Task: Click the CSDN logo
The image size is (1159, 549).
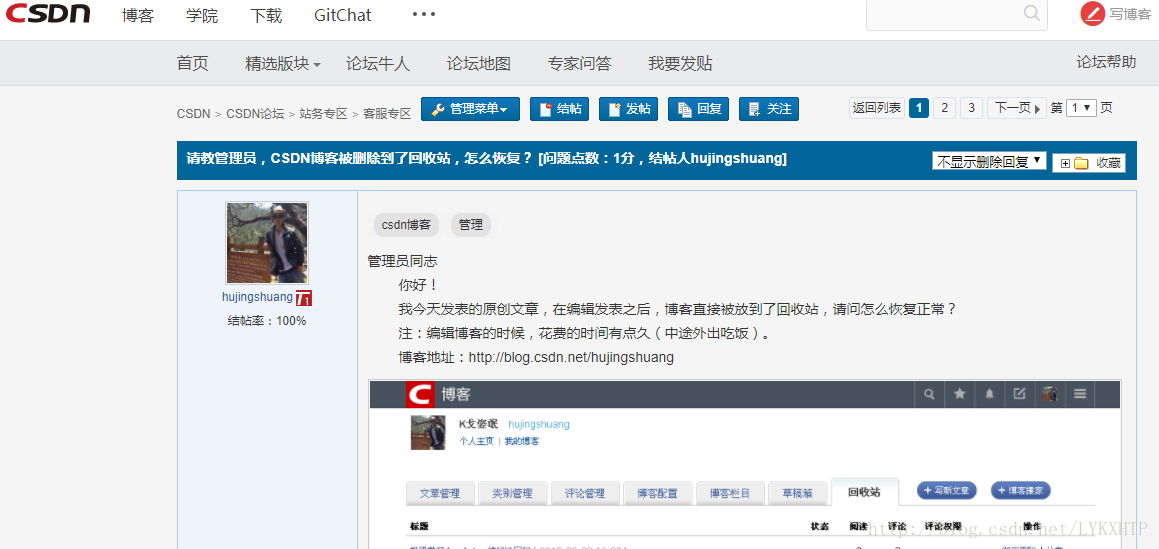Action: coord(49,13)
